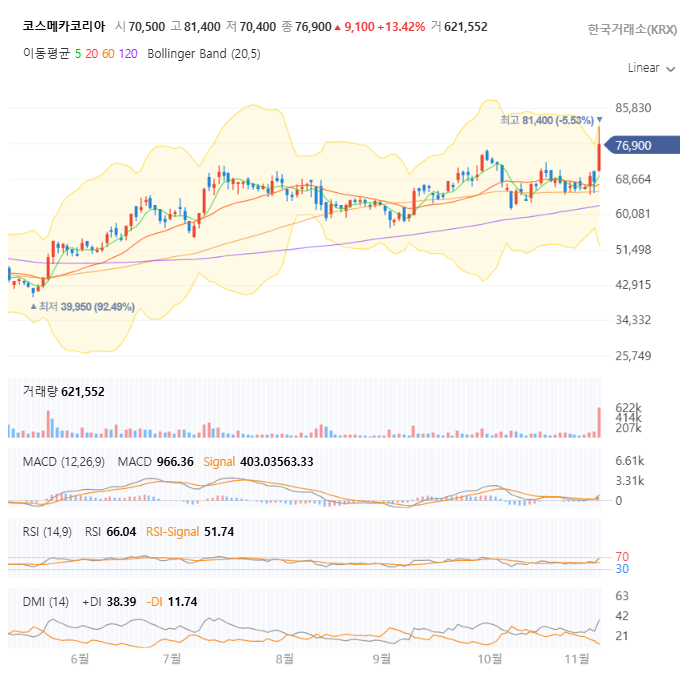The image size is (680, 697).
Task: Click the 9월 date axis label
Action: pos(382,659)
